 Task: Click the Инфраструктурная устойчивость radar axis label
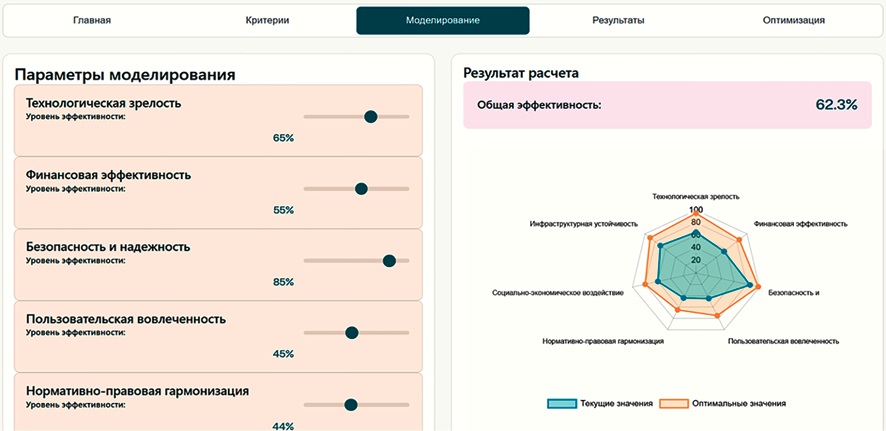[583, 224]
